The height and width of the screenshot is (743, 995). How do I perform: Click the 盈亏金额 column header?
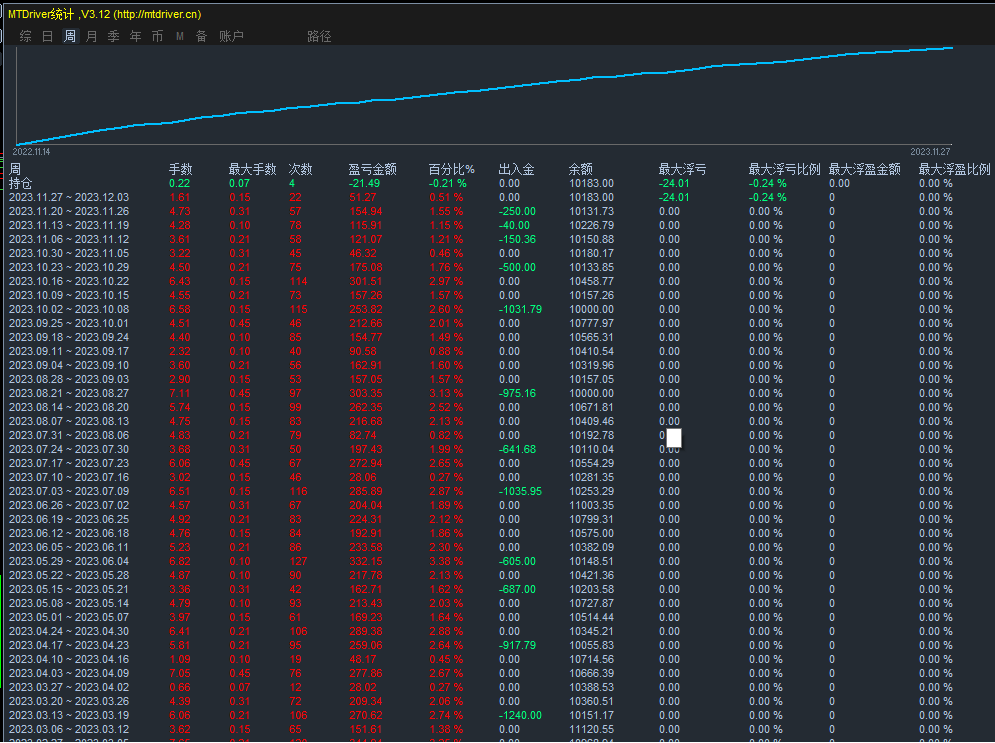[372, 170]
